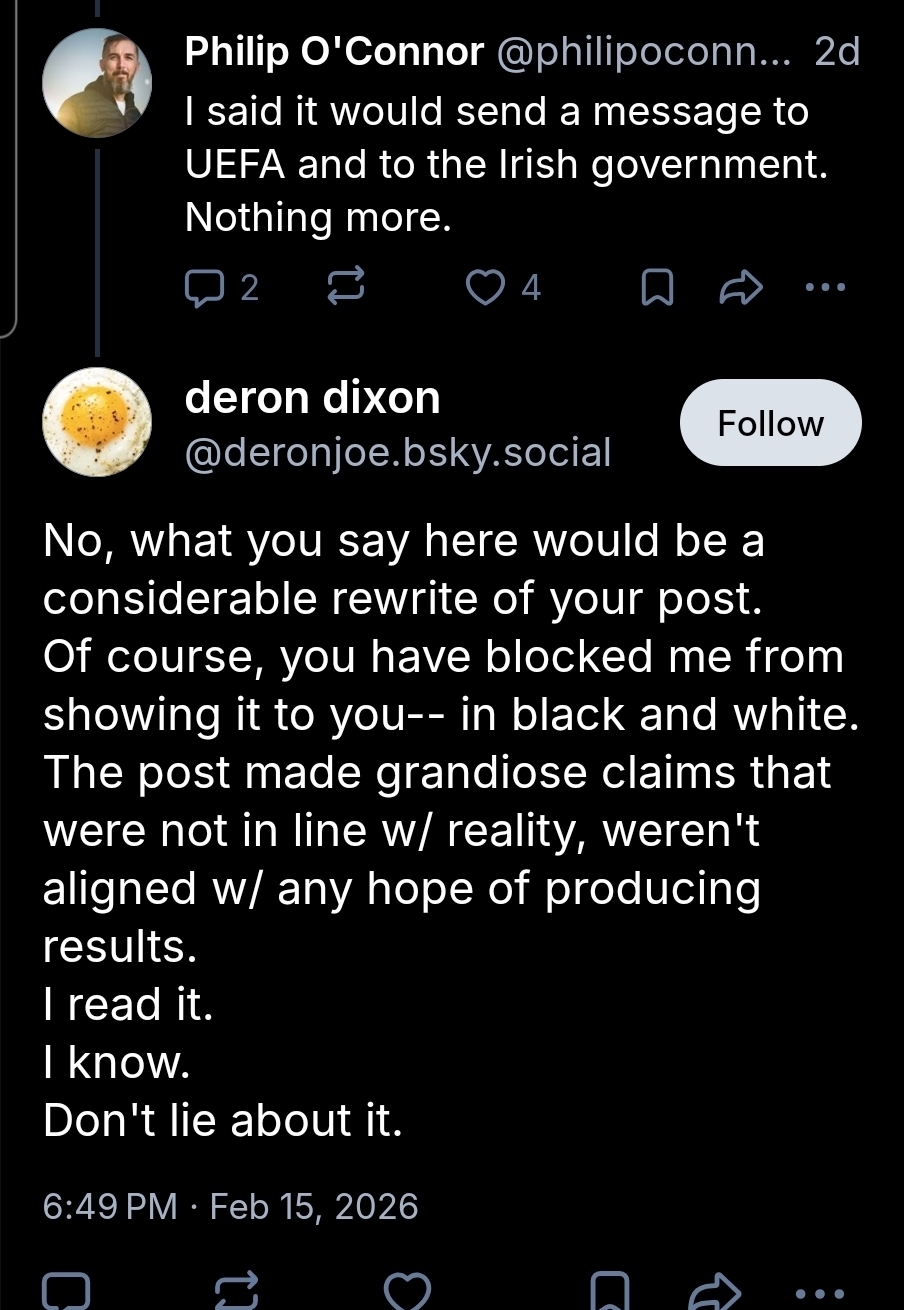The image size is (904, 1310).
Task: Repost deron dixon's post
Action: (x=236, y=1290)
